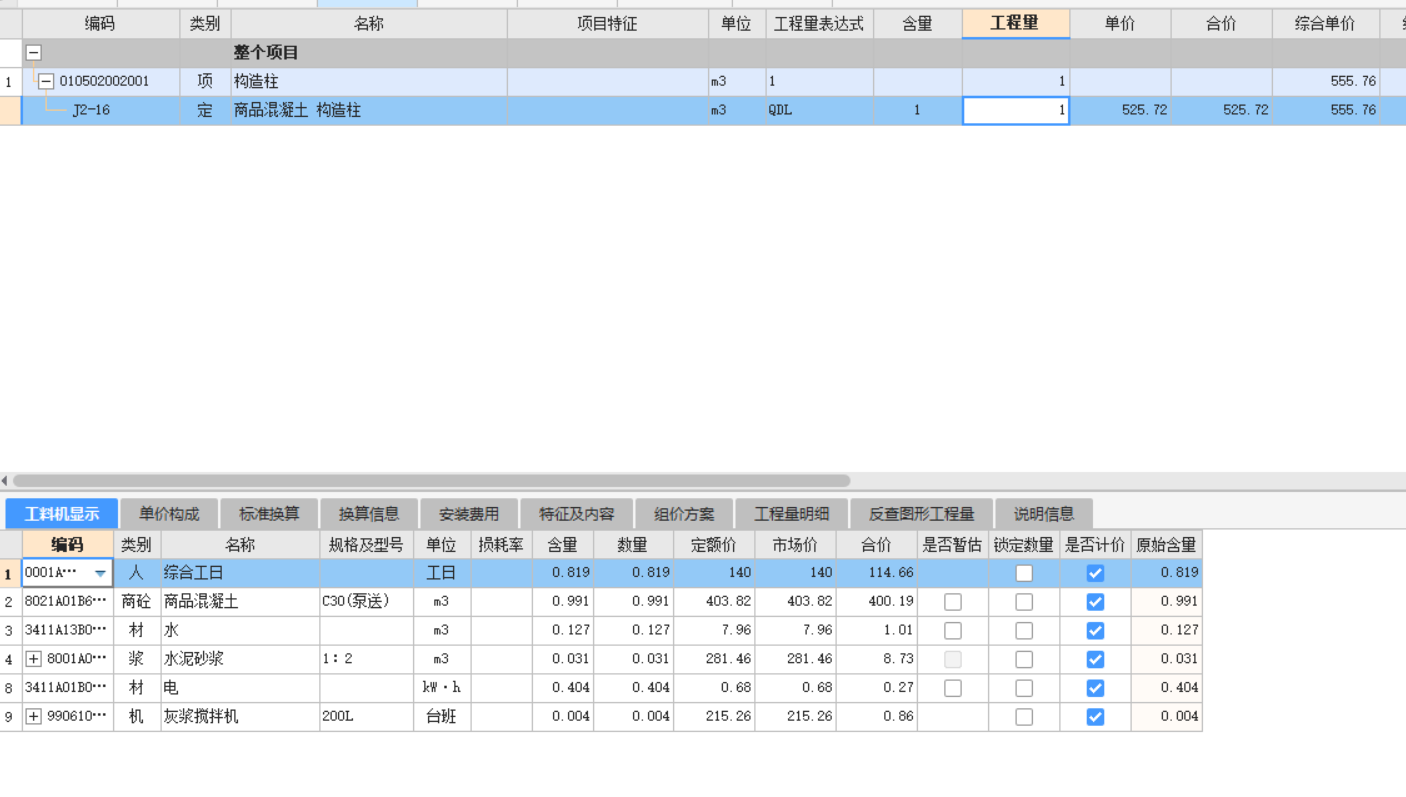Click the 原始含量 column header
1406x797 pixels.
click(1166, 545)
